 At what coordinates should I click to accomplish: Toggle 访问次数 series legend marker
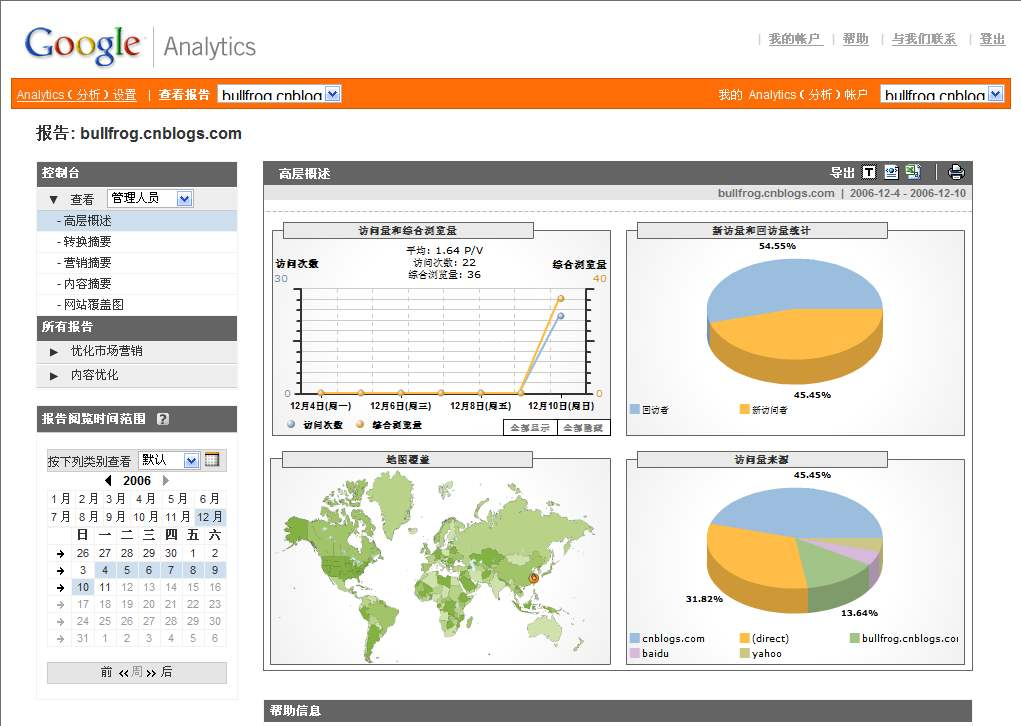coord(291,425)
